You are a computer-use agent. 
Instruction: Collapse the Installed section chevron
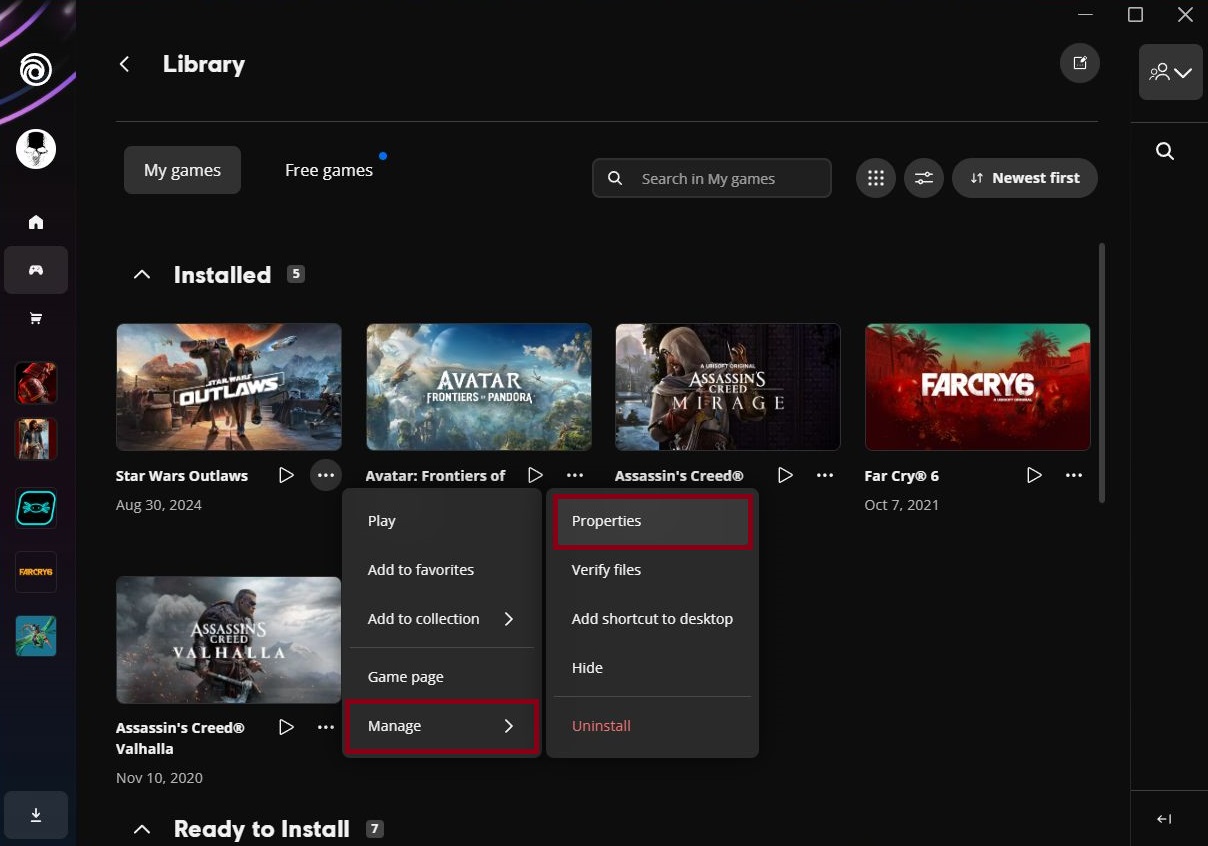click(142, 274)
